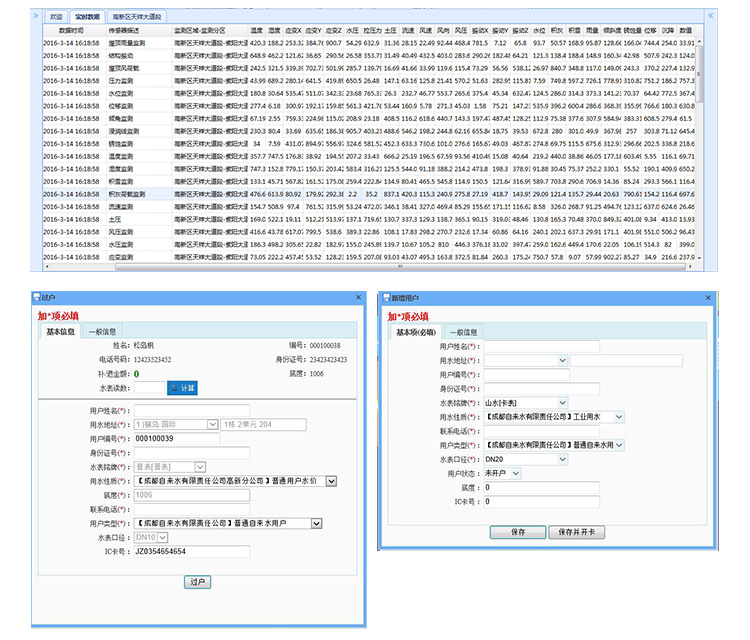
Task: Close the 新增用户 dialog
Action: tap(708, 298)
